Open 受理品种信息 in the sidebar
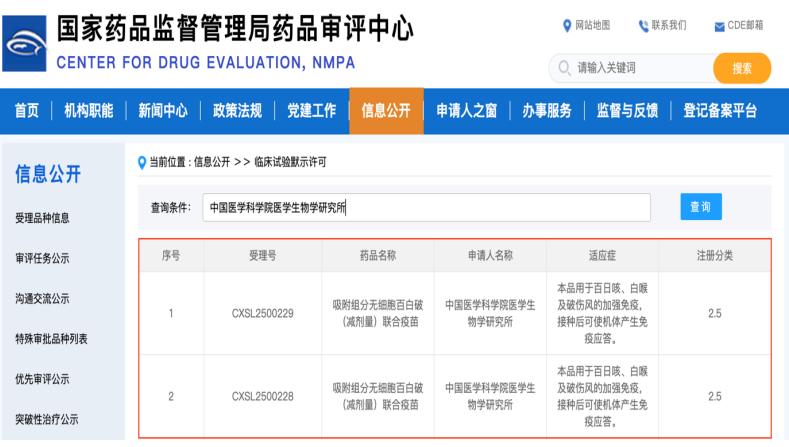This screenshot has width=789, height=447. (43, 218)
